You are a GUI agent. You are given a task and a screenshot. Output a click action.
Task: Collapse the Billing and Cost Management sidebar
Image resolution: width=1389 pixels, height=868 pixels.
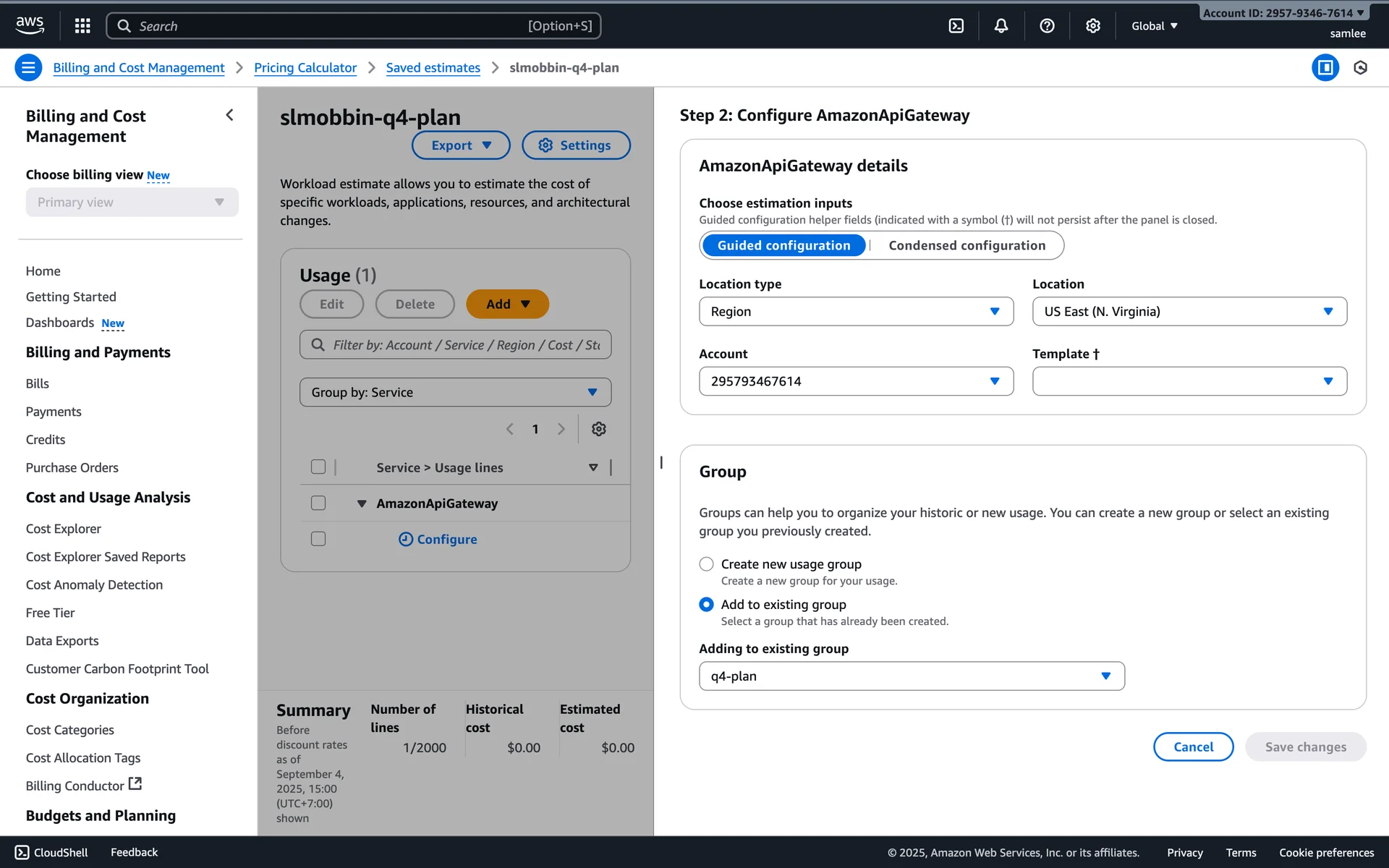tap(229, 115)
